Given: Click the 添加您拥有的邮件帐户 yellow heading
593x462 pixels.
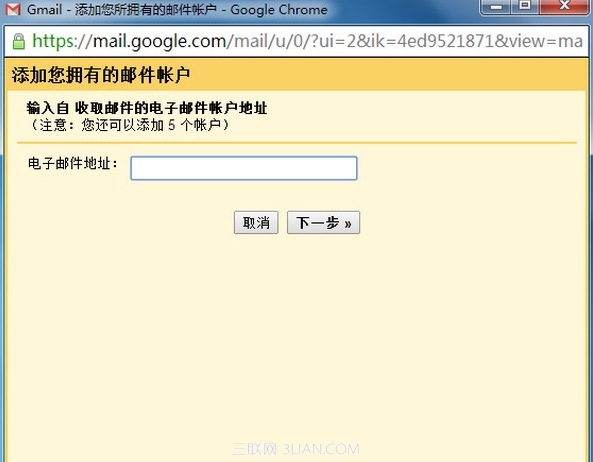Looking at the screenshot, I should (x=101, y=75).
